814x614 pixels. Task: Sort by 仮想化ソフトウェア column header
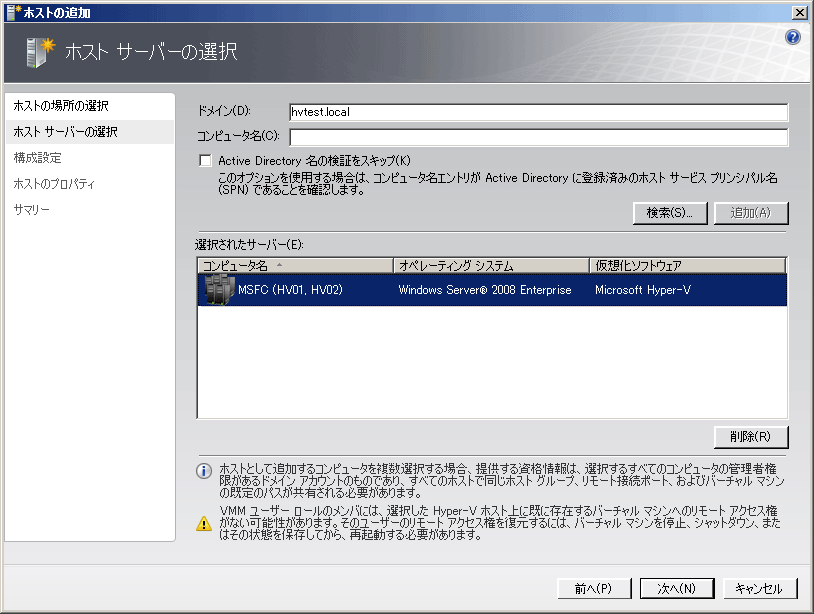point(688,266)
